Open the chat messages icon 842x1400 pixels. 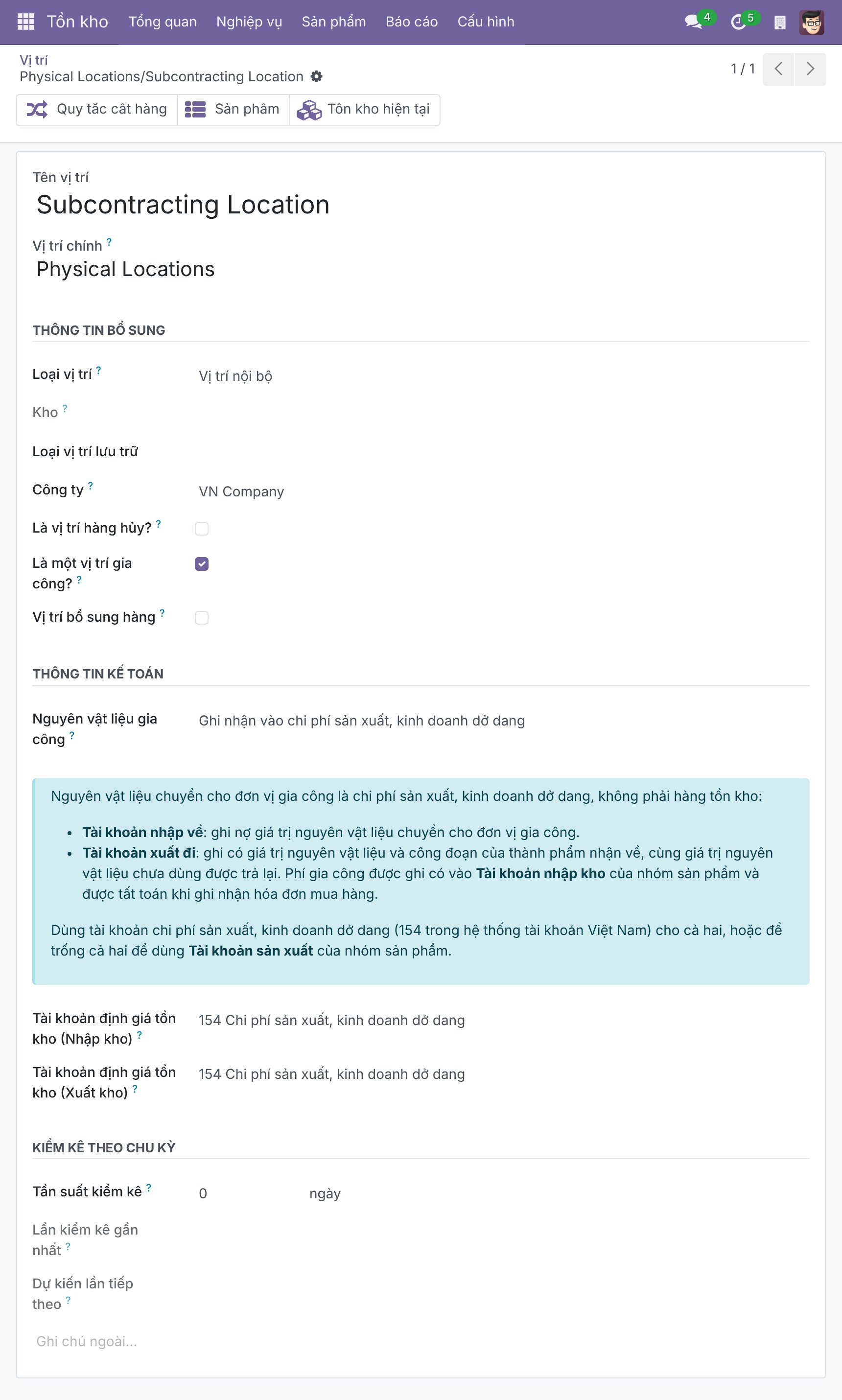[x=693, y=22]
